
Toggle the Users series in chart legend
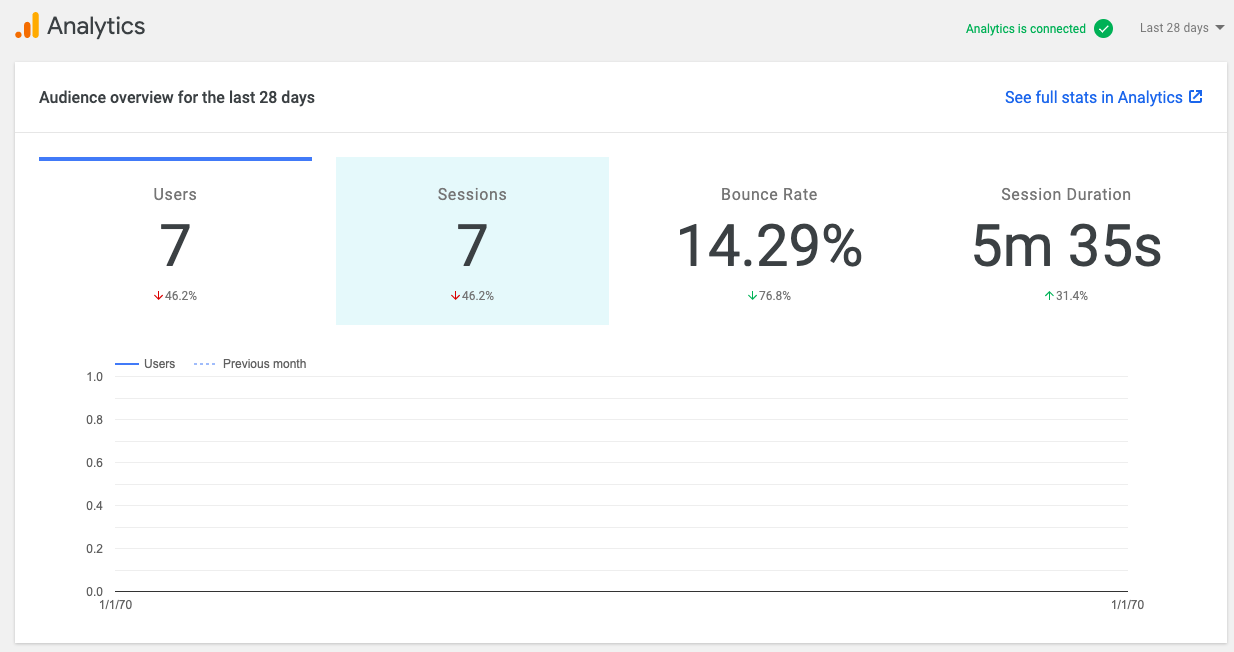(x=146, y=364)
